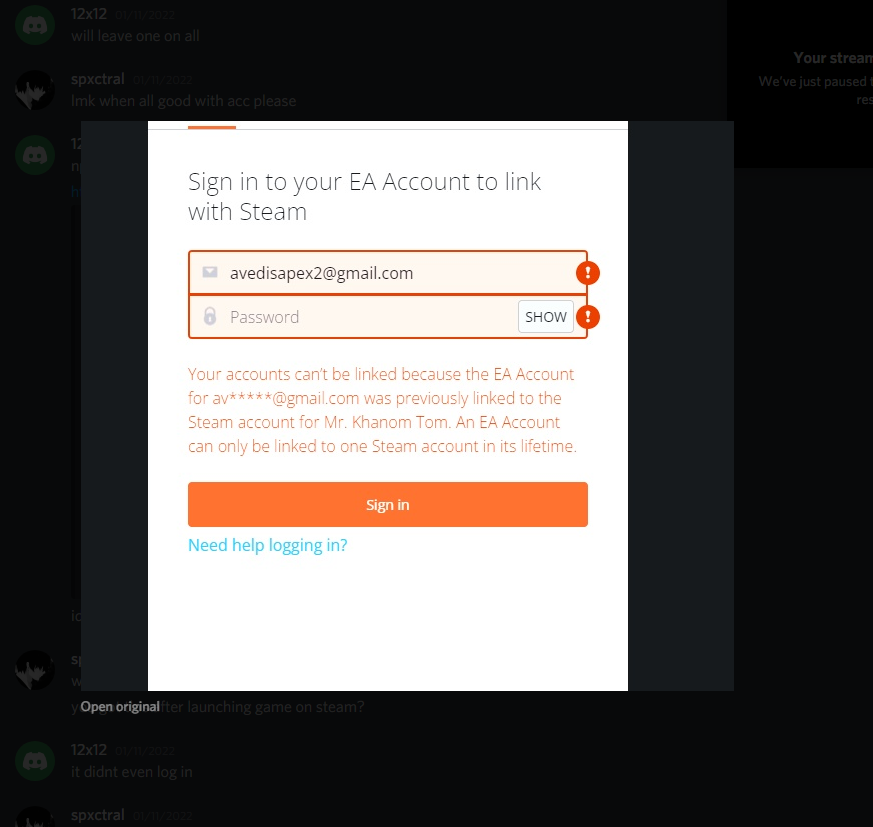Image resolution: width=873 pixels, height=827 pixels.
Task: Click spxctral username in second message
Action: pyautogui.click(x=97, y=79)
